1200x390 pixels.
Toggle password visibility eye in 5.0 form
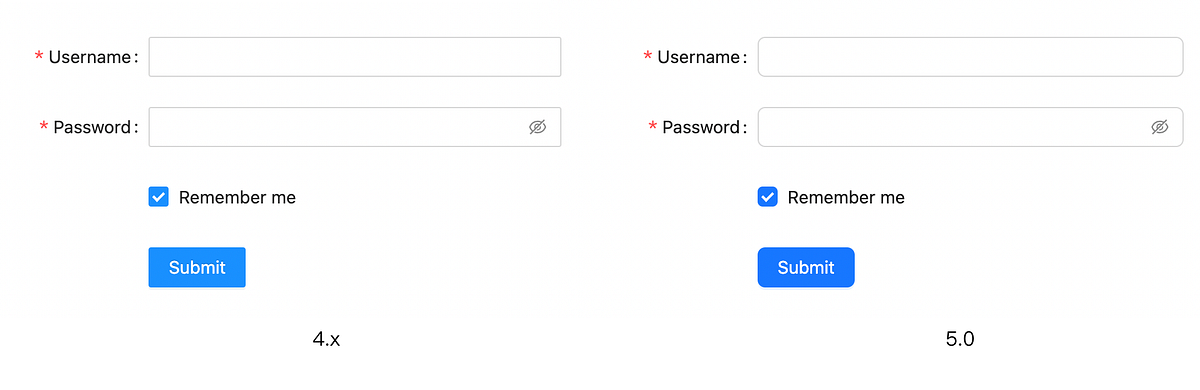(1160, 127)
